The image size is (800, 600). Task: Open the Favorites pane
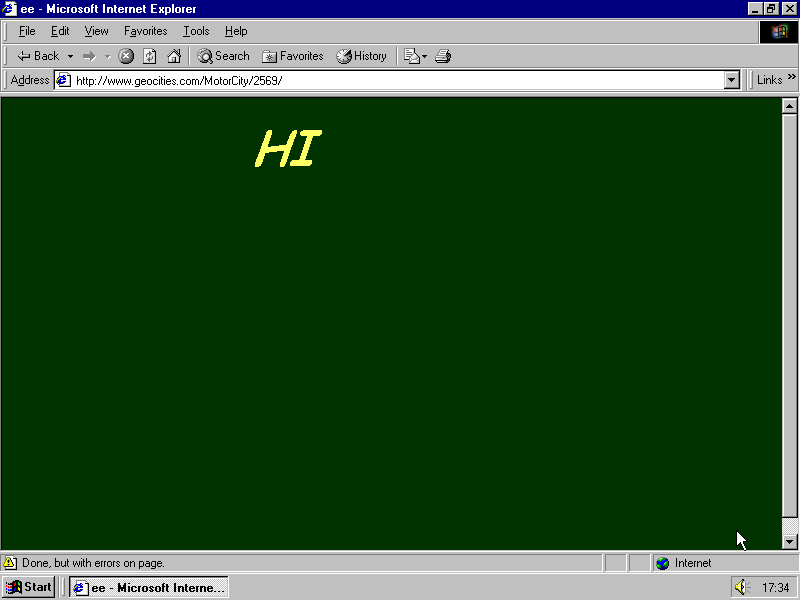tap(293, 56)
